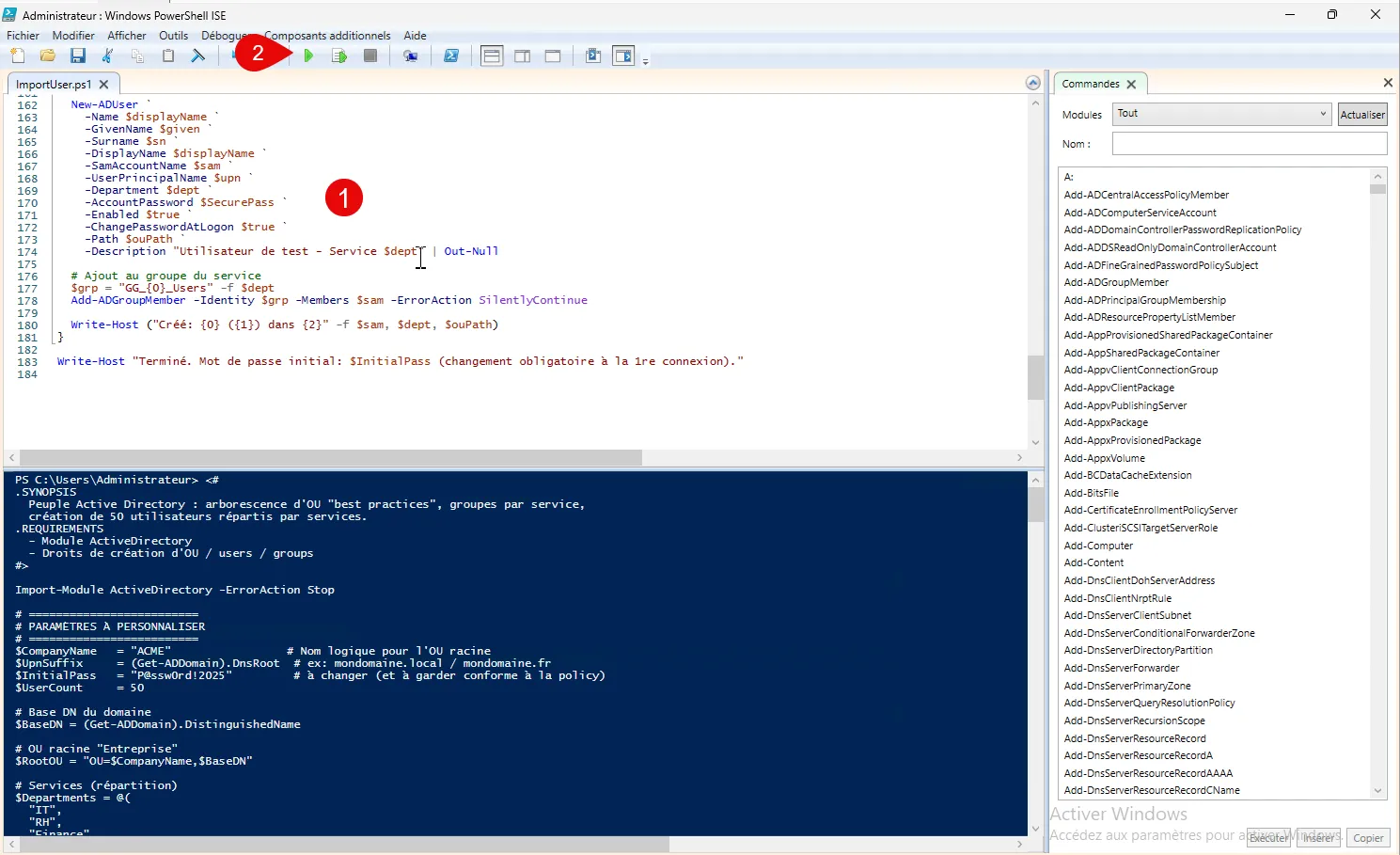Click the Nom input field
The height and width of the screenshot is (855, 1400).
[x=1249, y=144]
